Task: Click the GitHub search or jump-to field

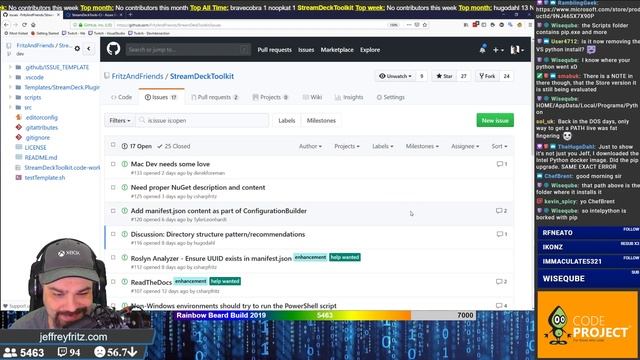Action: coord(187,50)
